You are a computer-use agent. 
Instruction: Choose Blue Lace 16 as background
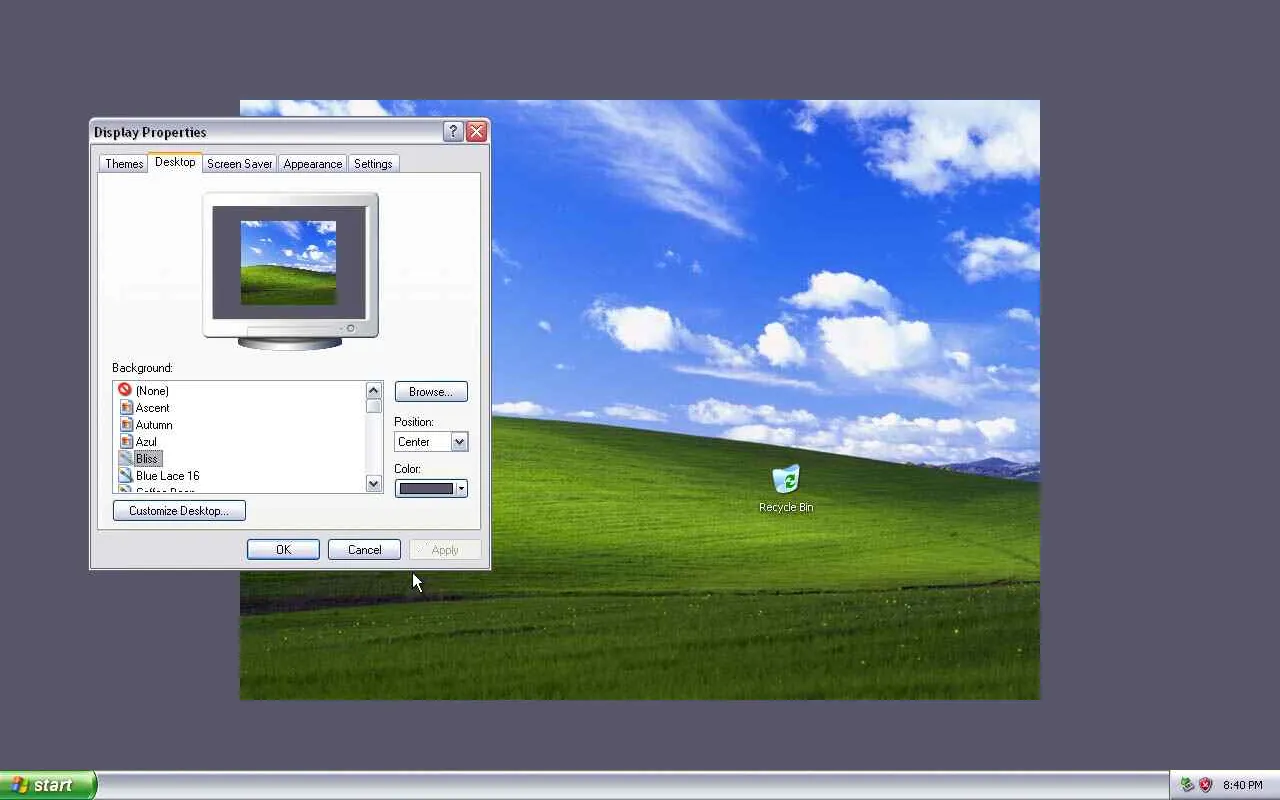pos(167,476)
